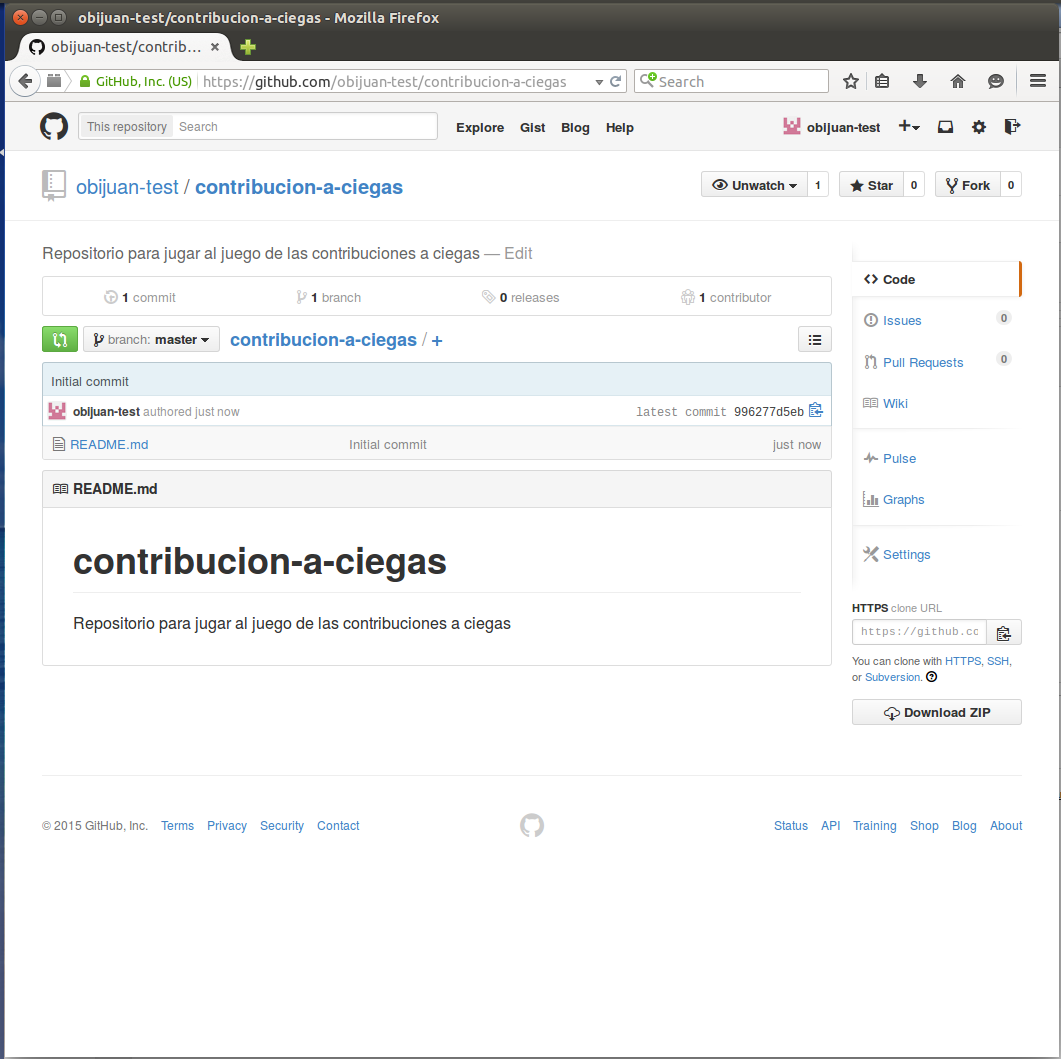
Task: Open the Issues tab in sidebar
Action: (902, 321)
